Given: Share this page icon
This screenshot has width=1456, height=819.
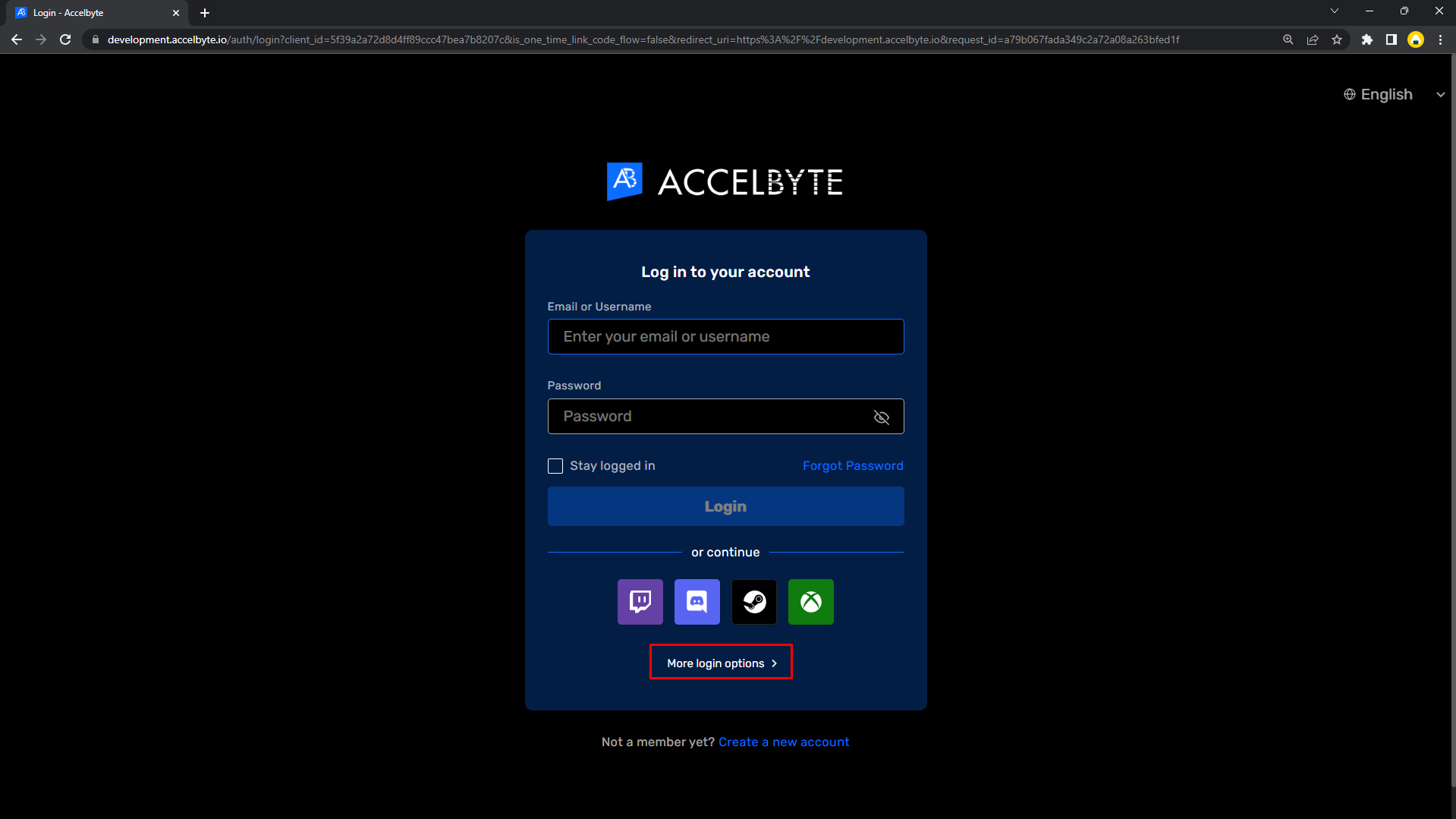Looking at the screenshot, I should pos(1312,39).
